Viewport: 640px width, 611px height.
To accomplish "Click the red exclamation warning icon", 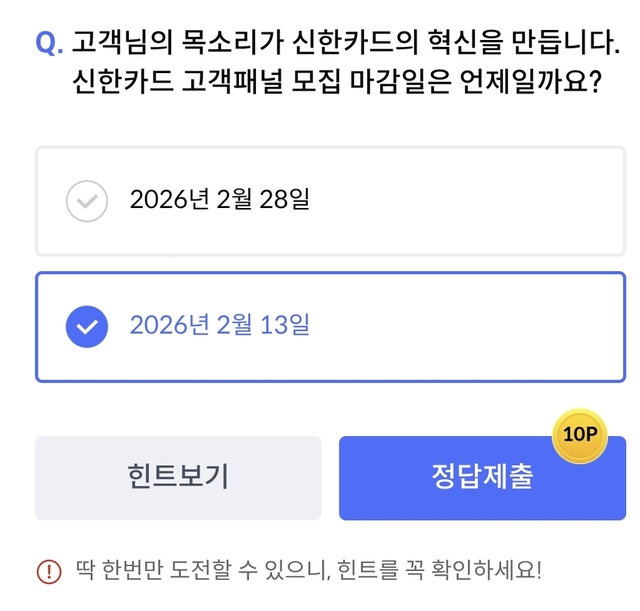I will point(49,571).
